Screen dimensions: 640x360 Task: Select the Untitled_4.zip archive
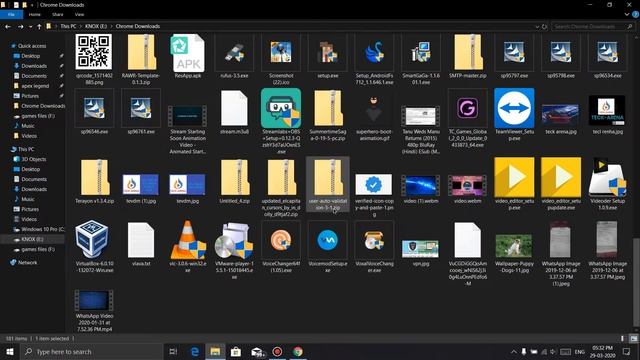click(x=234, y=178)
